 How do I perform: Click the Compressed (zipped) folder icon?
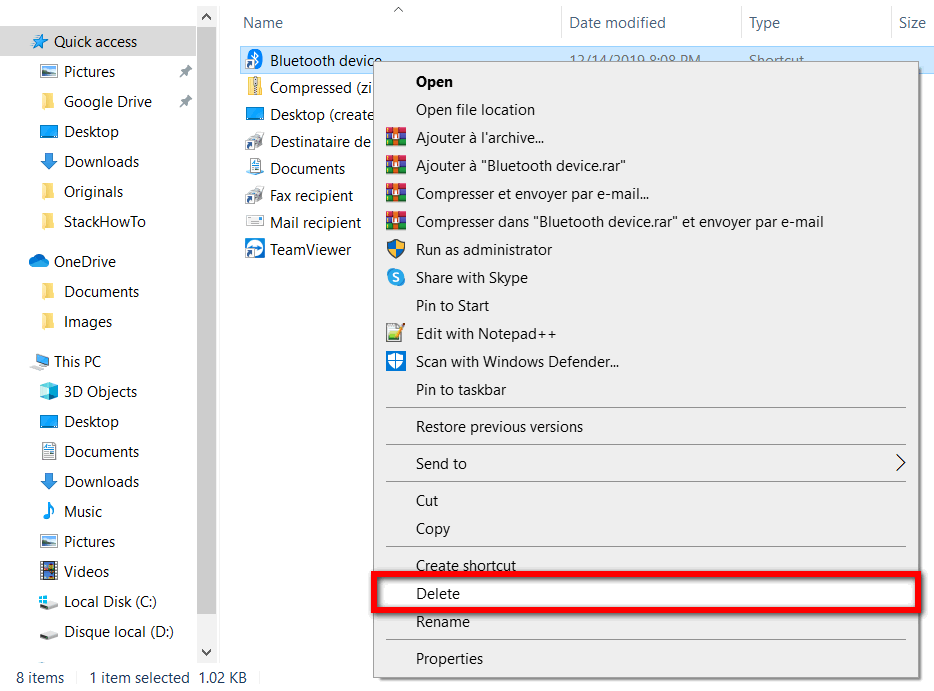click(253, 87)
